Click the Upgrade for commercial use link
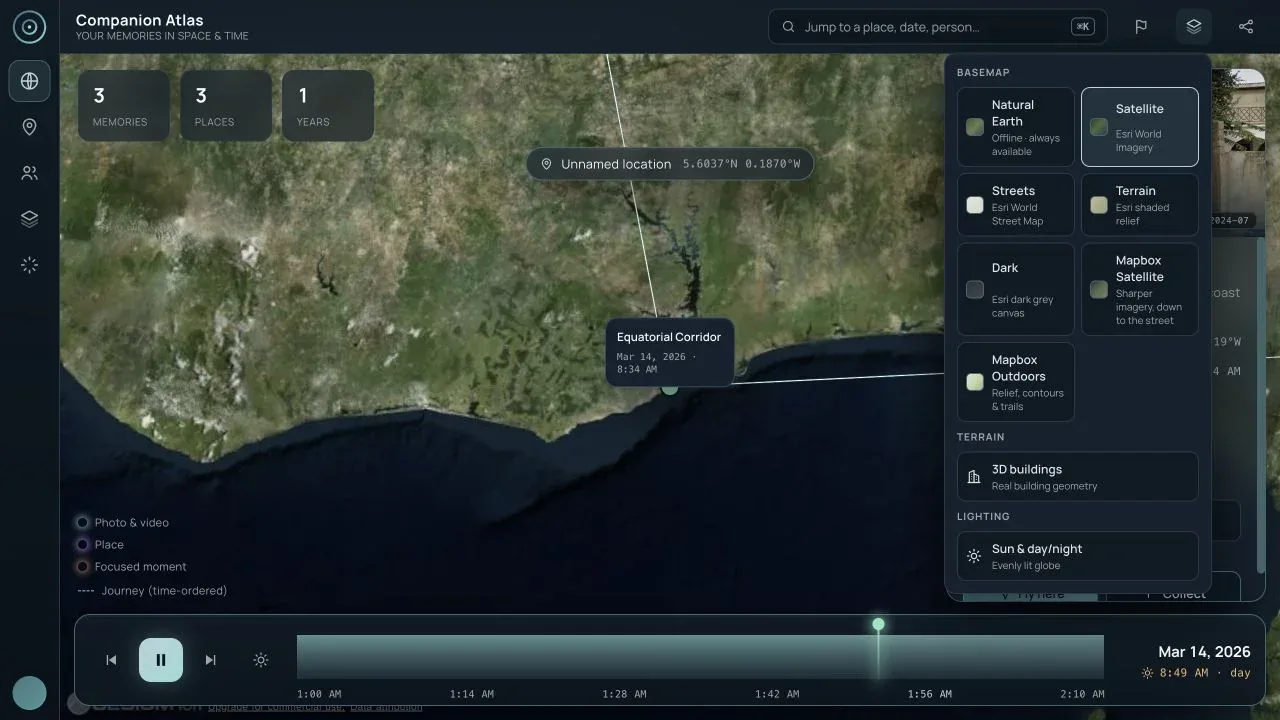Image resolution: width=1280 pixels, height=720 pixels. point(276,707)
